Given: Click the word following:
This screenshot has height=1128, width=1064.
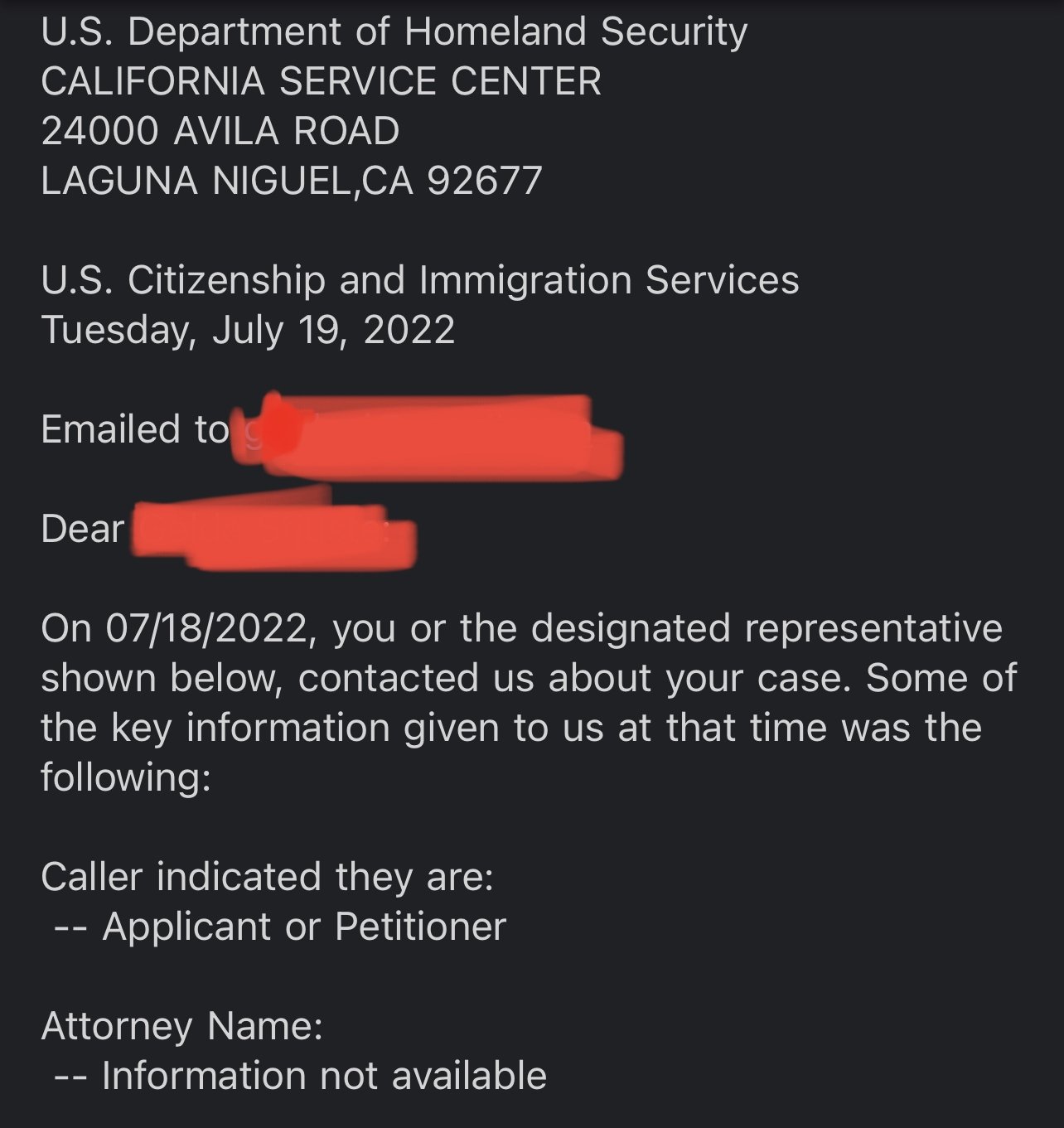Looking at the screenshot, I should click(126, 777).
